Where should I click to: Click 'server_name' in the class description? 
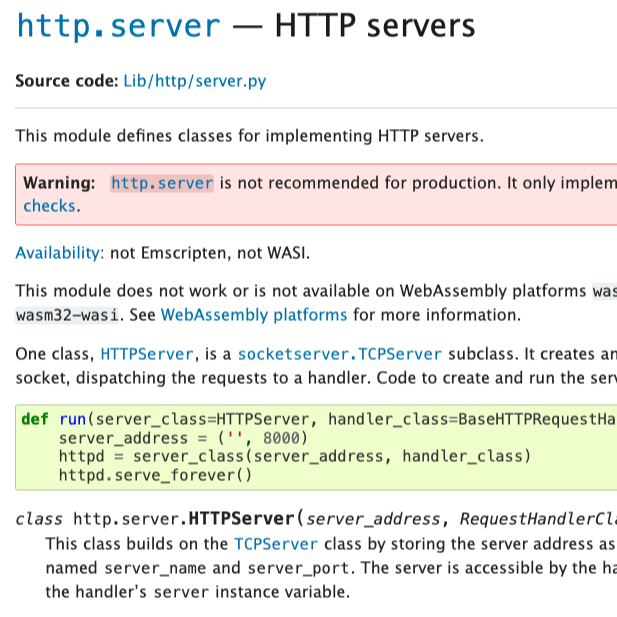pos(155,568)
